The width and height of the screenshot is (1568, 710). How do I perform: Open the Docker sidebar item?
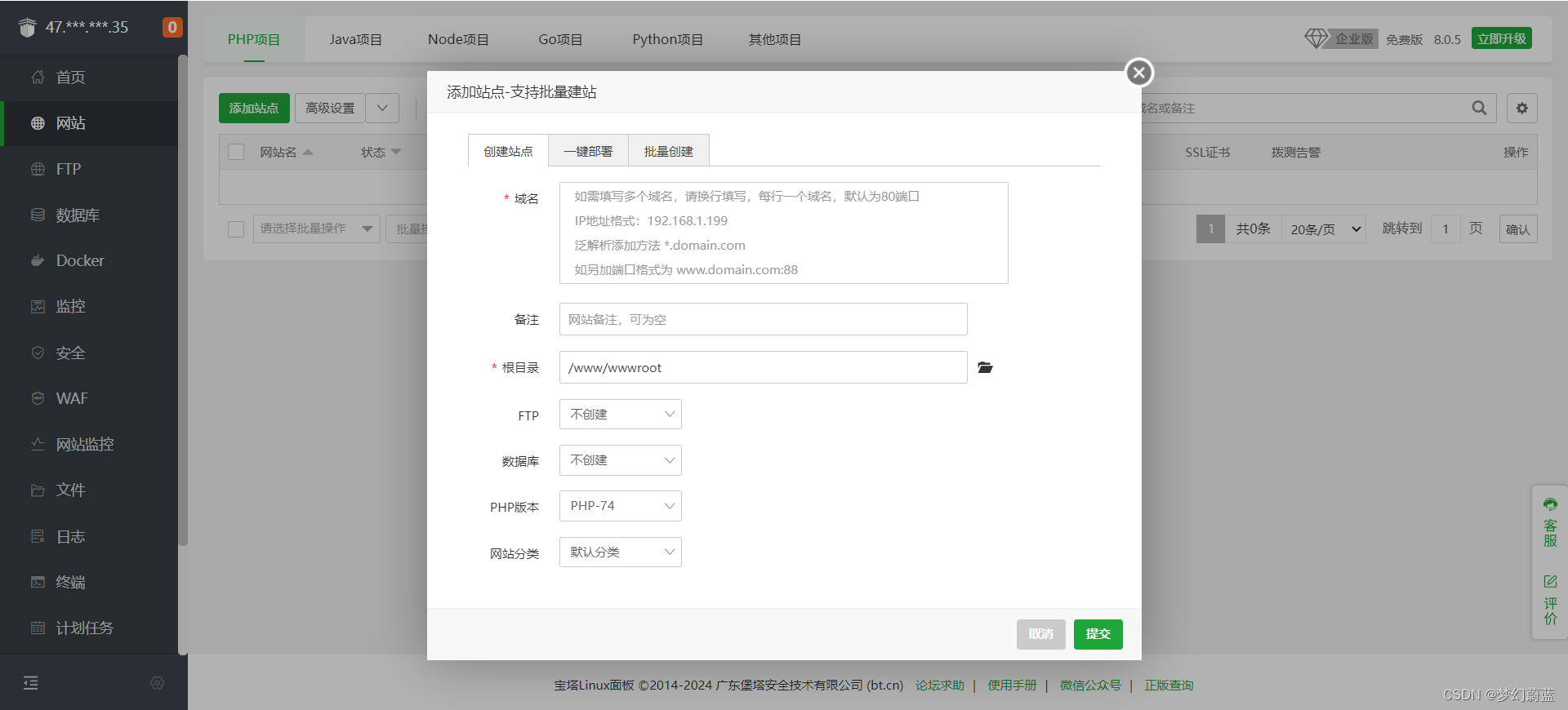click(88, 260)
